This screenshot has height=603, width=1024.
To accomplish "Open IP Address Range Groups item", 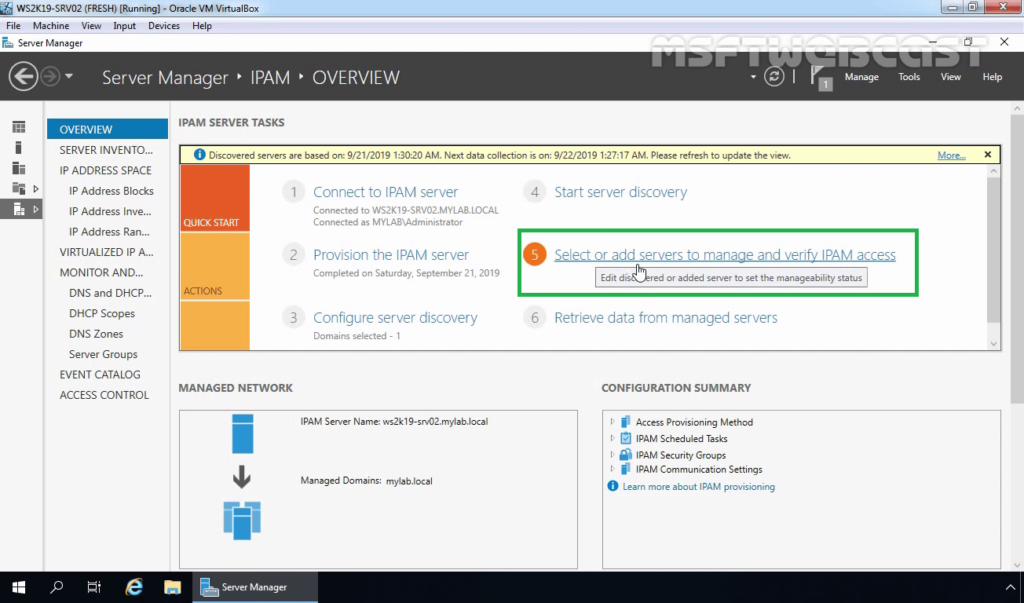I will (109, 231).
